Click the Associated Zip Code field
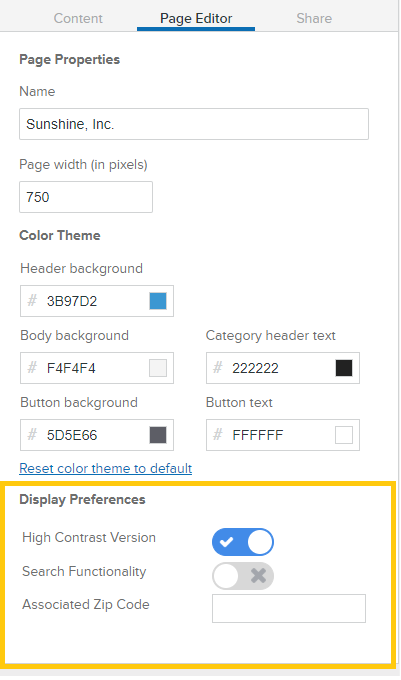 coord(289,608)
